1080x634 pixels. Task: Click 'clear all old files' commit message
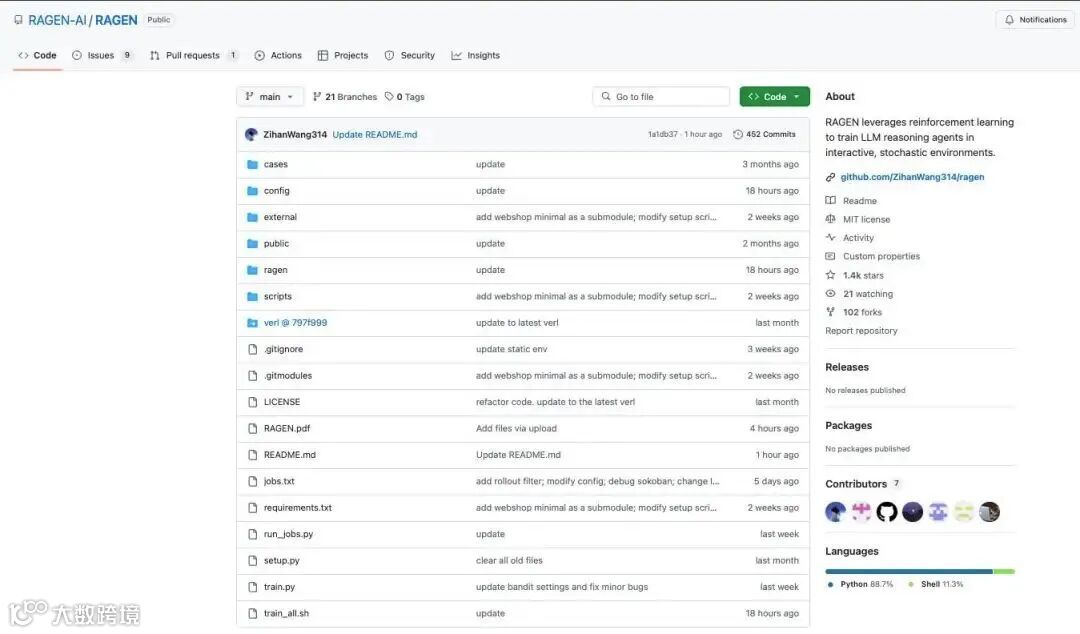509,560
